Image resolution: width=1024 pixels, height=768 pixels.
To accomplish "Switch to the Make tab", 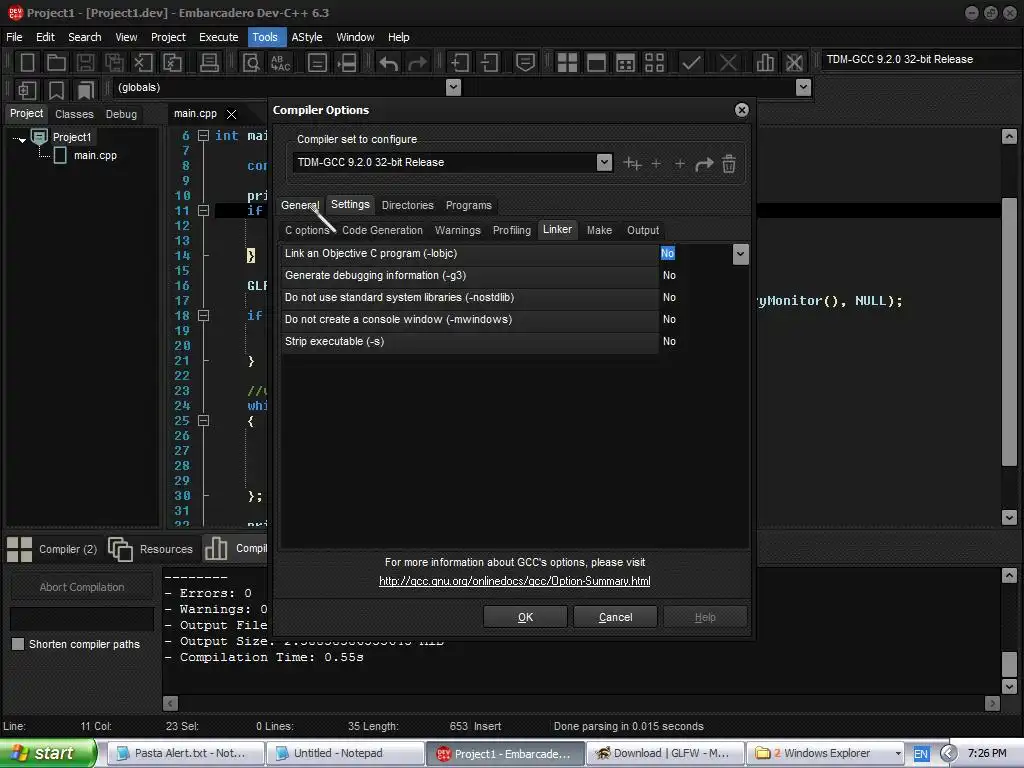I will 599,230.
